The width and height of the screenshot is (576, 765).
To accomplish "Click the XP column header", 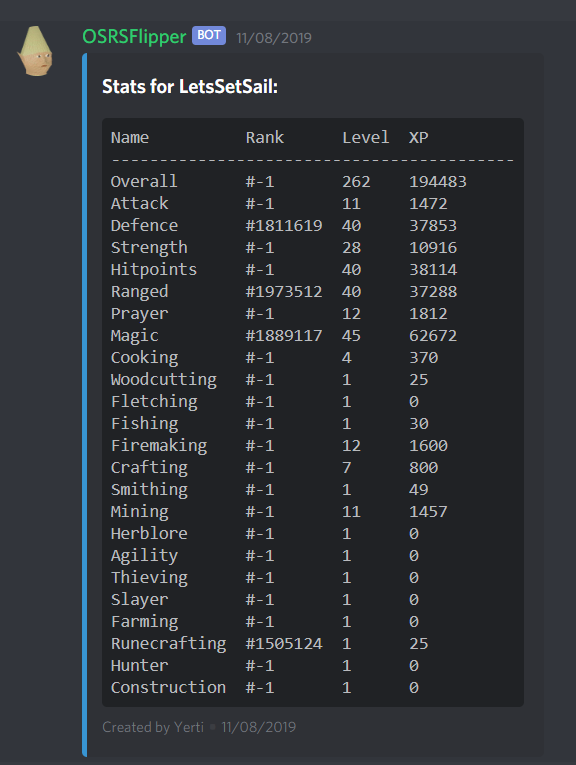I will pyautogui.click(x=418, y=138).
